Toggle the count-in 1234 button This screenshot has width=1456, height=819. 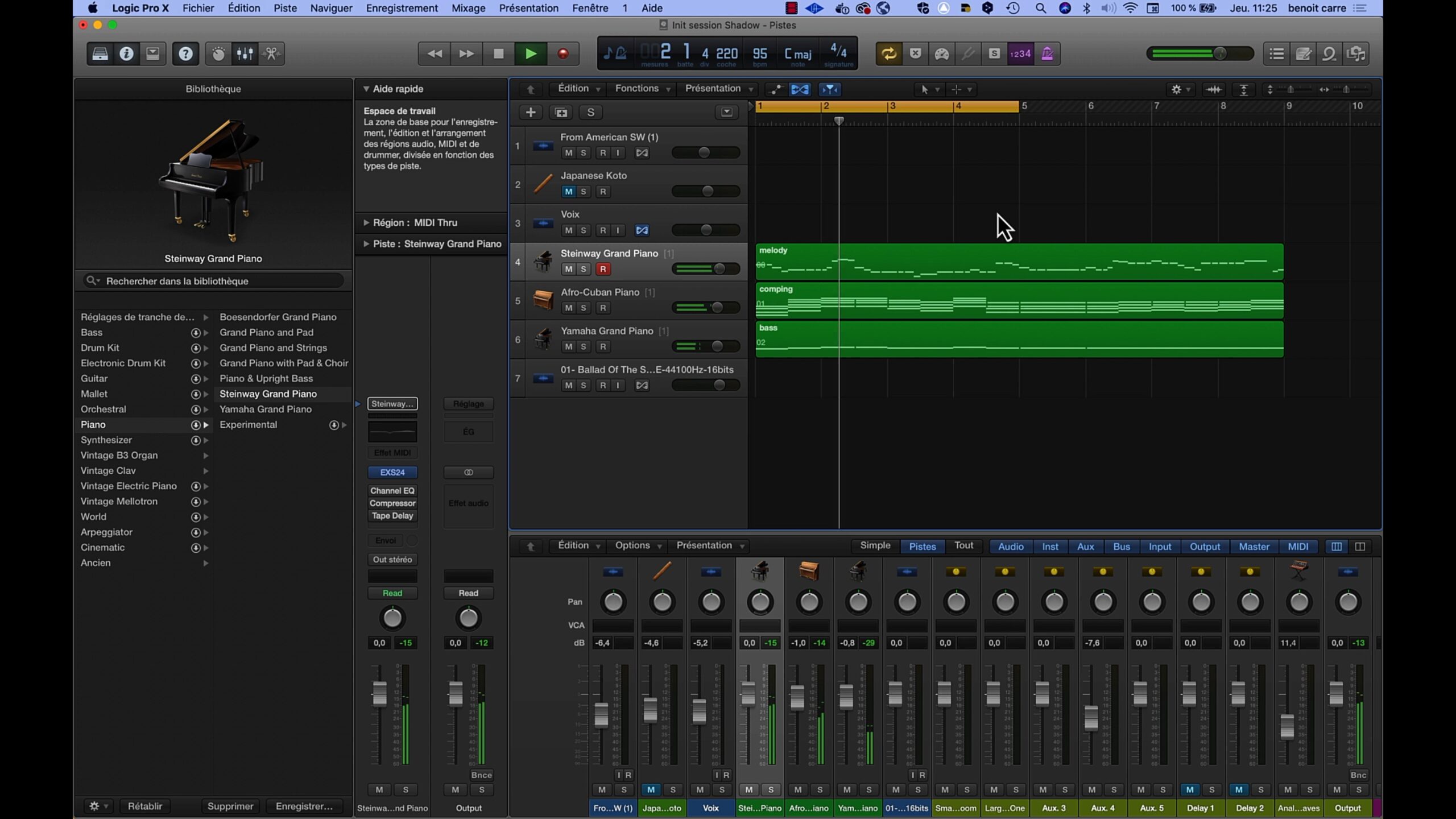coord(1020,53)
